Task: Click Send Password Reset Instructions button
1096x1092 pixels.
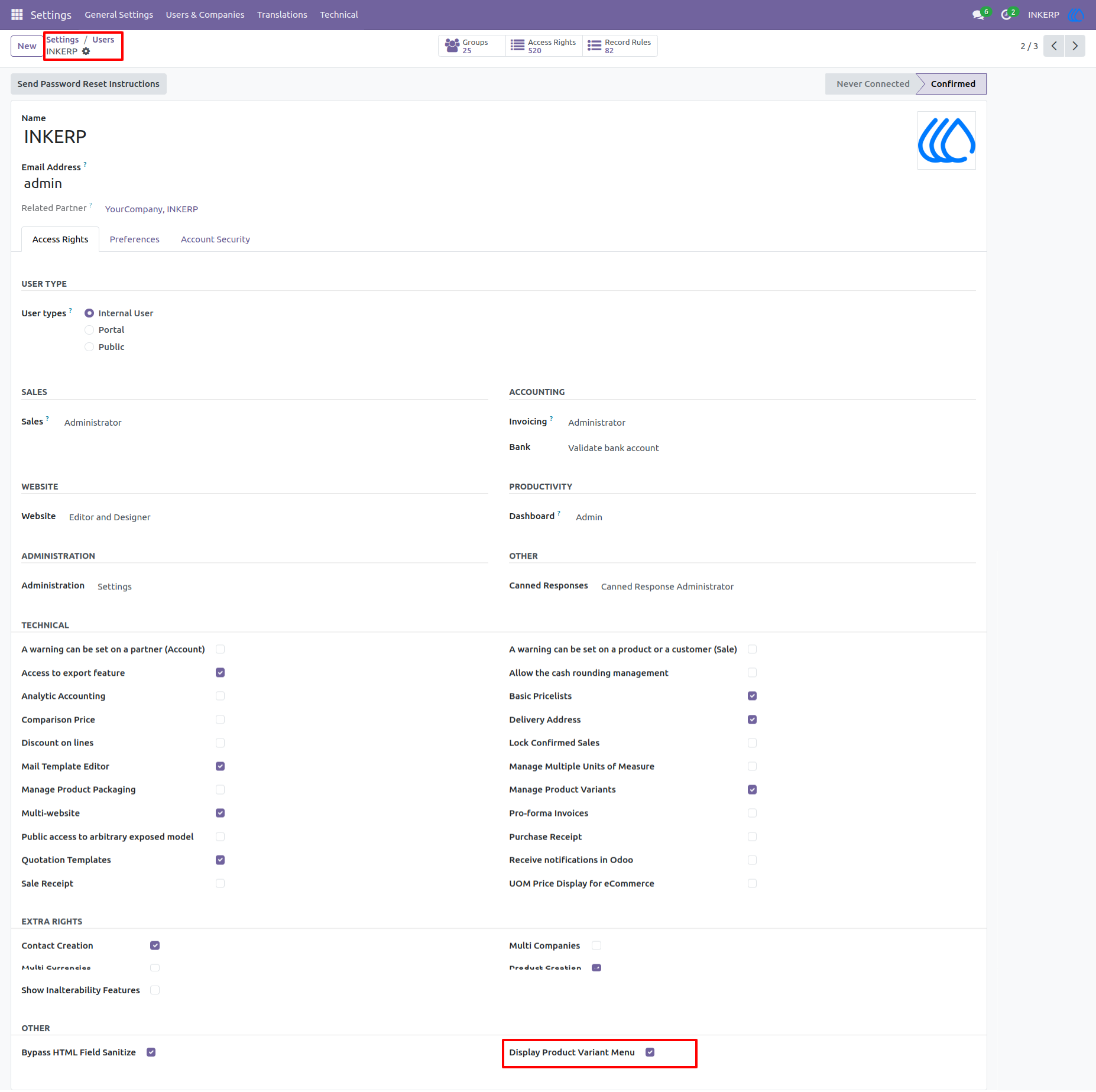Action: coord(89,84)
